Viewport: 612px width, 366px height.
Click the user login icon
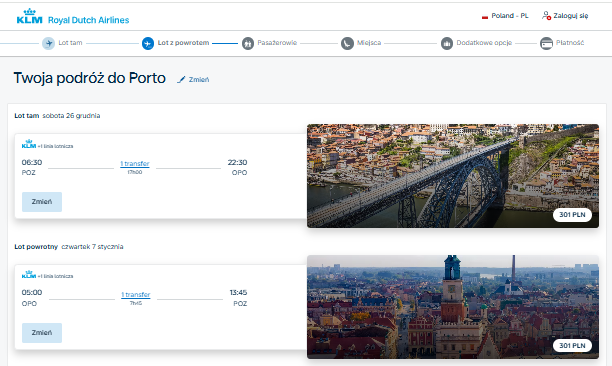pos(546,16)
